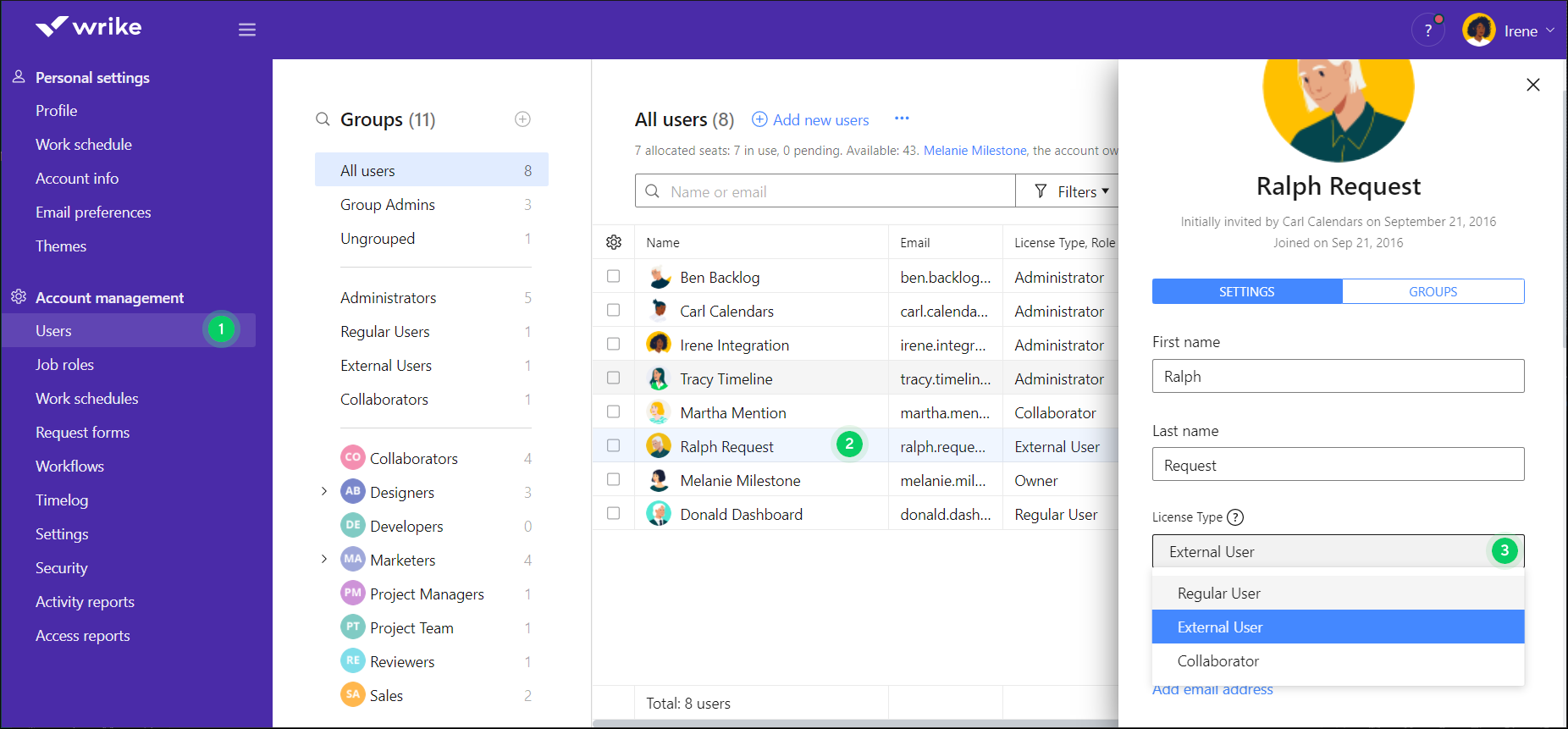Expand the Marketers group

(323, 559)
